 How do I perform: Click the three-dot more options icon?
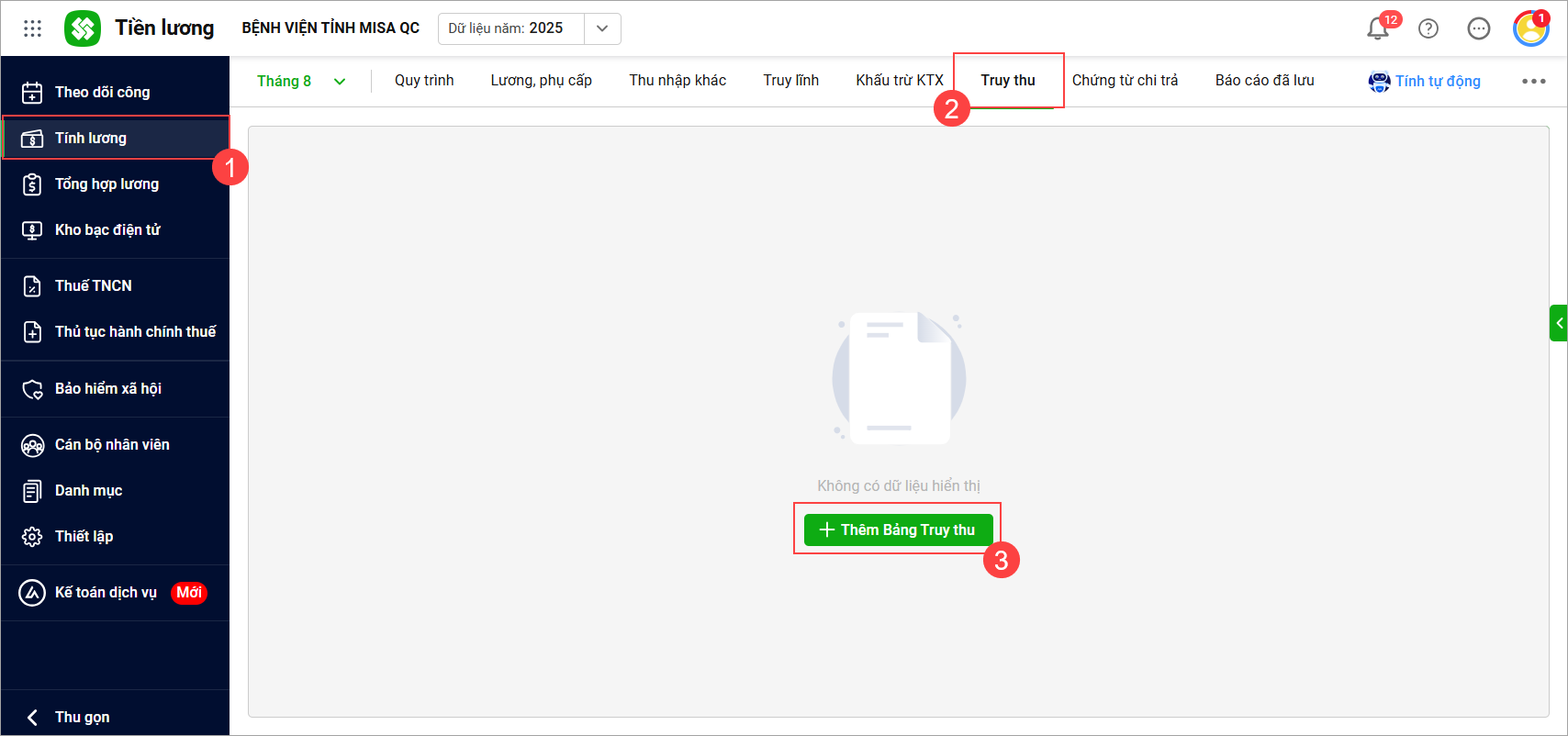(1534, 81)
